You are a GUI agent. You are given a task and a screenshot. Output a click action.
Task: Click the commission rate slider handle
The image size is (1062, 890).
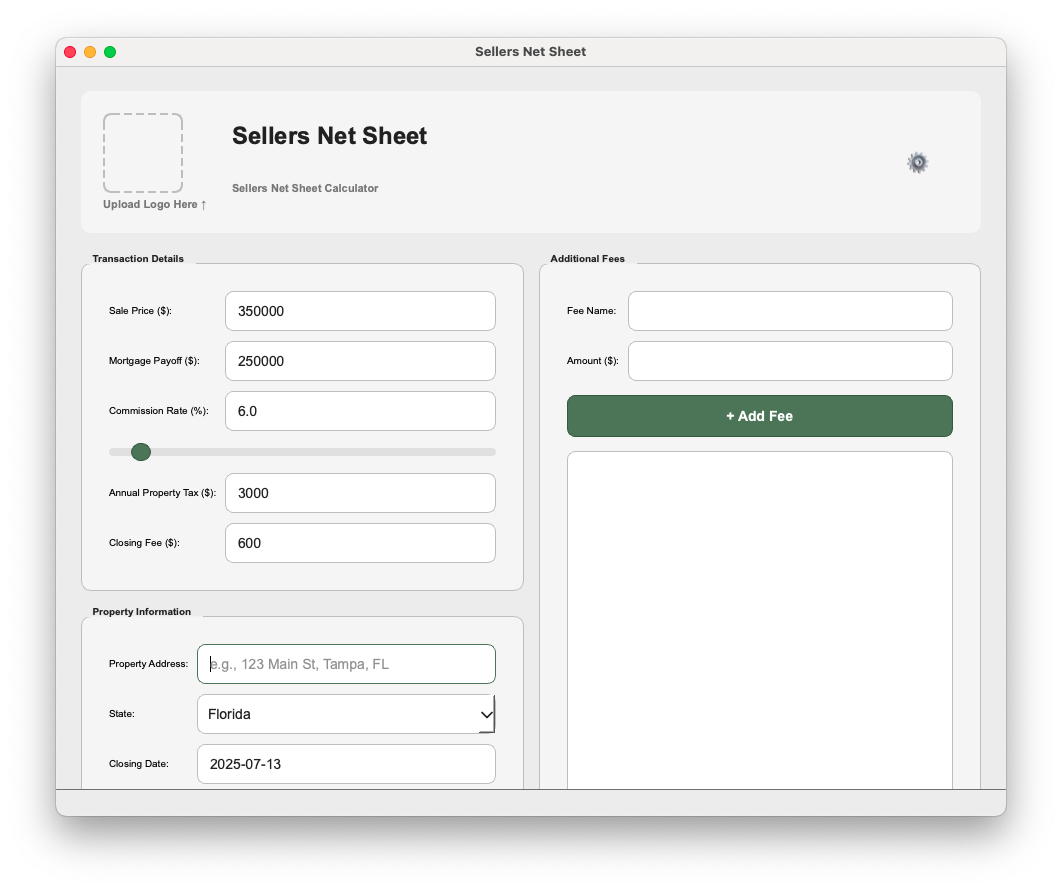(141, 452)
